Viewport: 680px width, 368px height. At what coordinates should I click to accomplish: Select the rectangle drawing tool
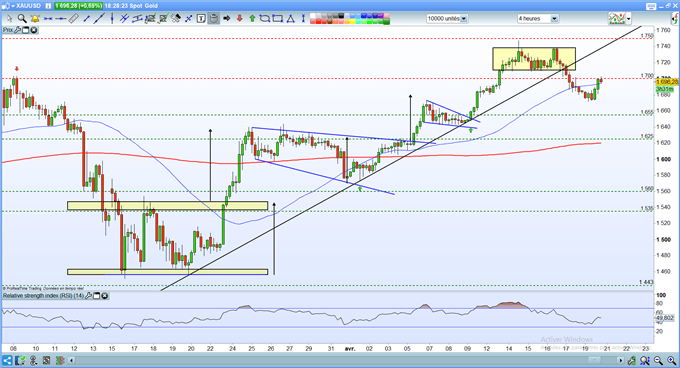point(277,18)
